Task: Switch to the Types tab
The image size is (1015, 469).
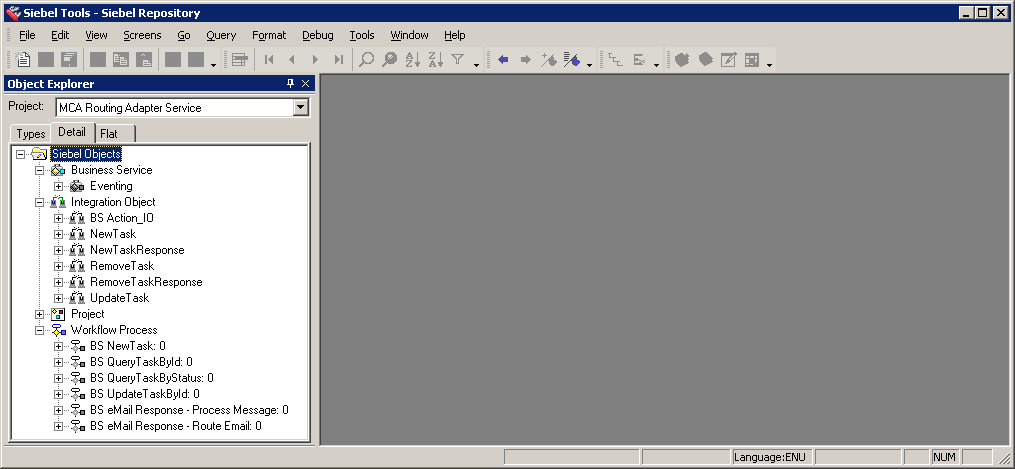Action: point(31,133)
